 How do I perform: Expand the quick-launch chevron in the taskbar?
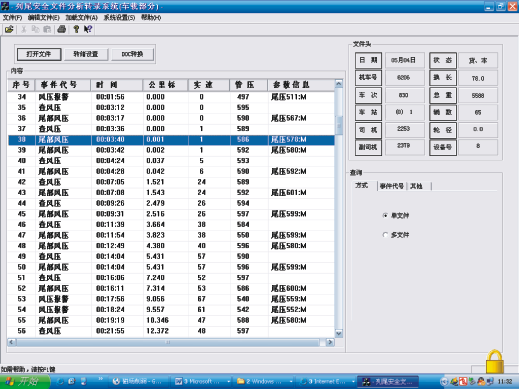click(100, 379)
